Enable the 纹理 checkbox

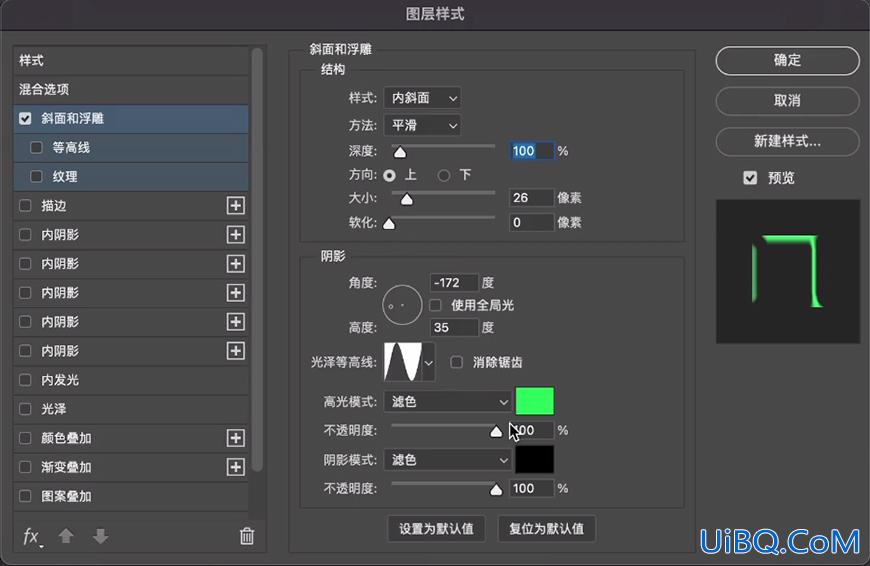click(x=36, y=176)
